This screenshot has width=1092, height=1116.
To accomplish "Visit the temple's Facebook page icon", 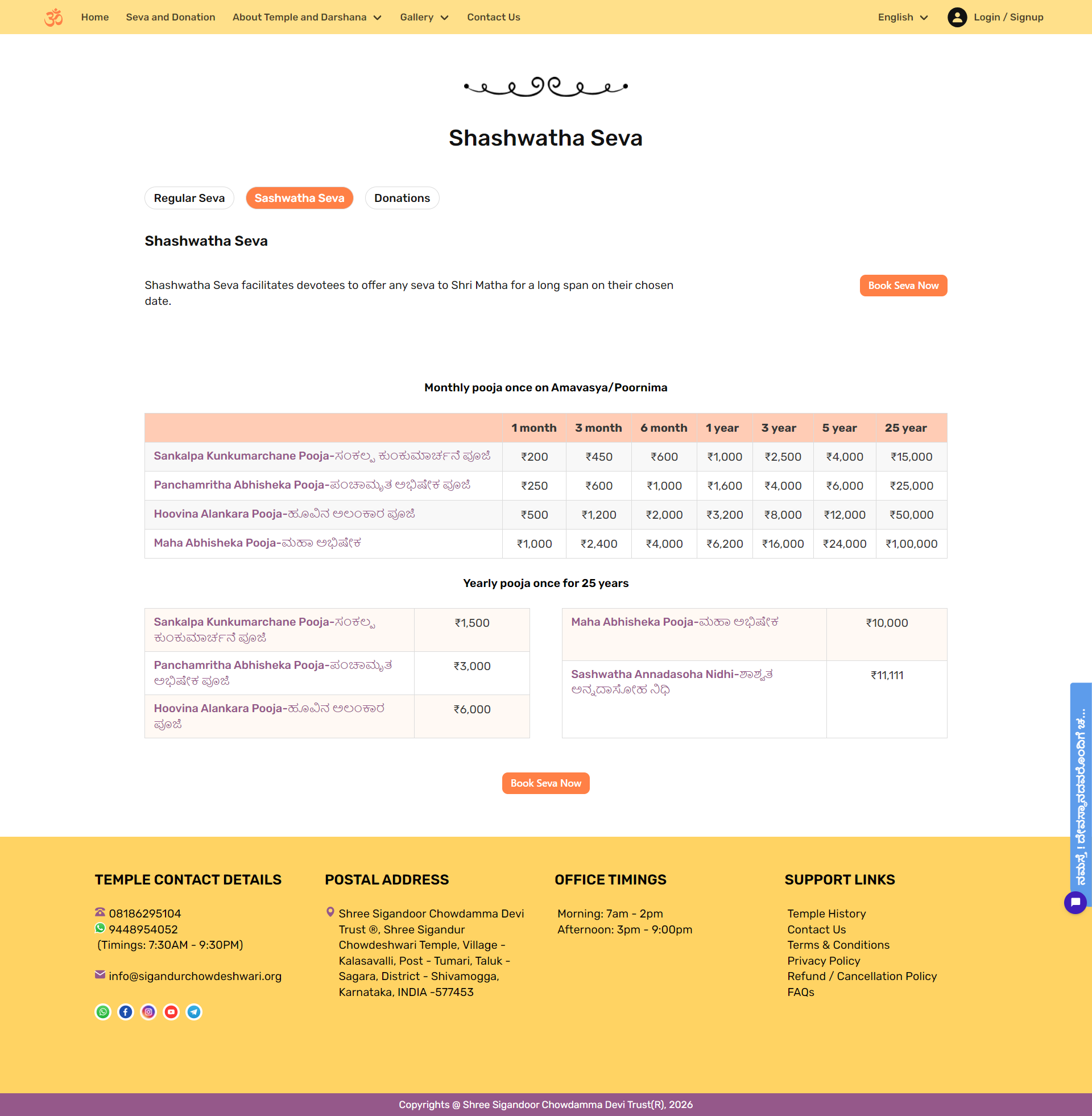I will point(126,1012).
